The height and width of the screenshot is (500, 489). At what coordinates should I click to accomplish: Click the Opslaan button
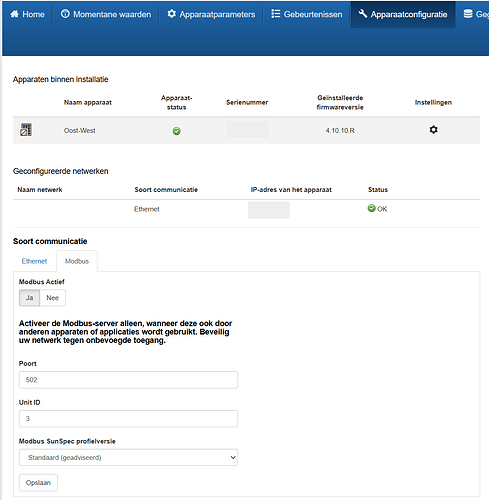click(x=38, y=482)
